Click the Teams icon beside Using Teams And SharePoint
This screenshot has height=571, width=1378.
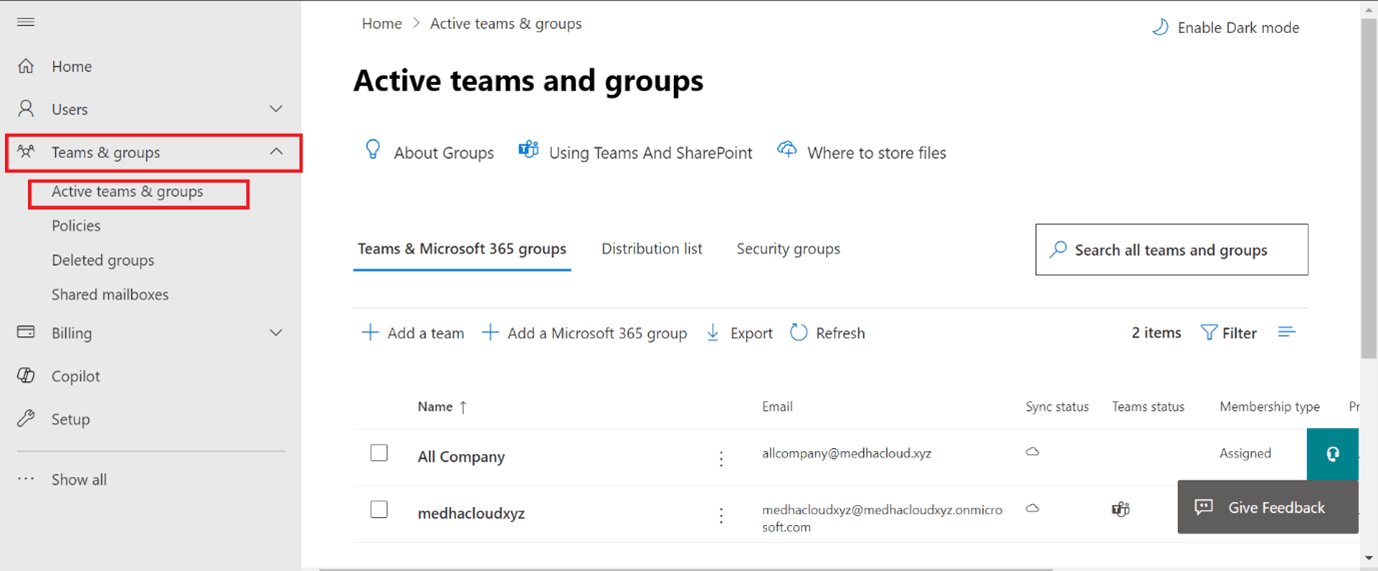click(528, 150)
